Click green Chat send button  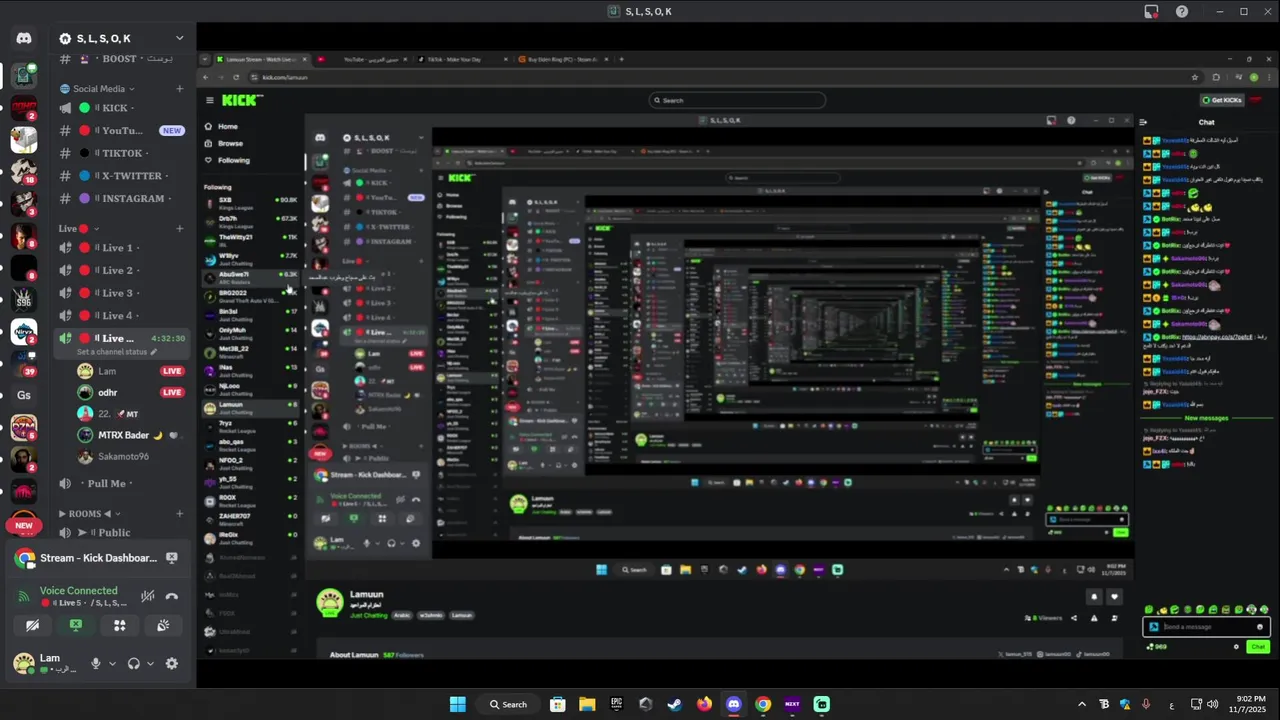click(x=1258, y=647)
